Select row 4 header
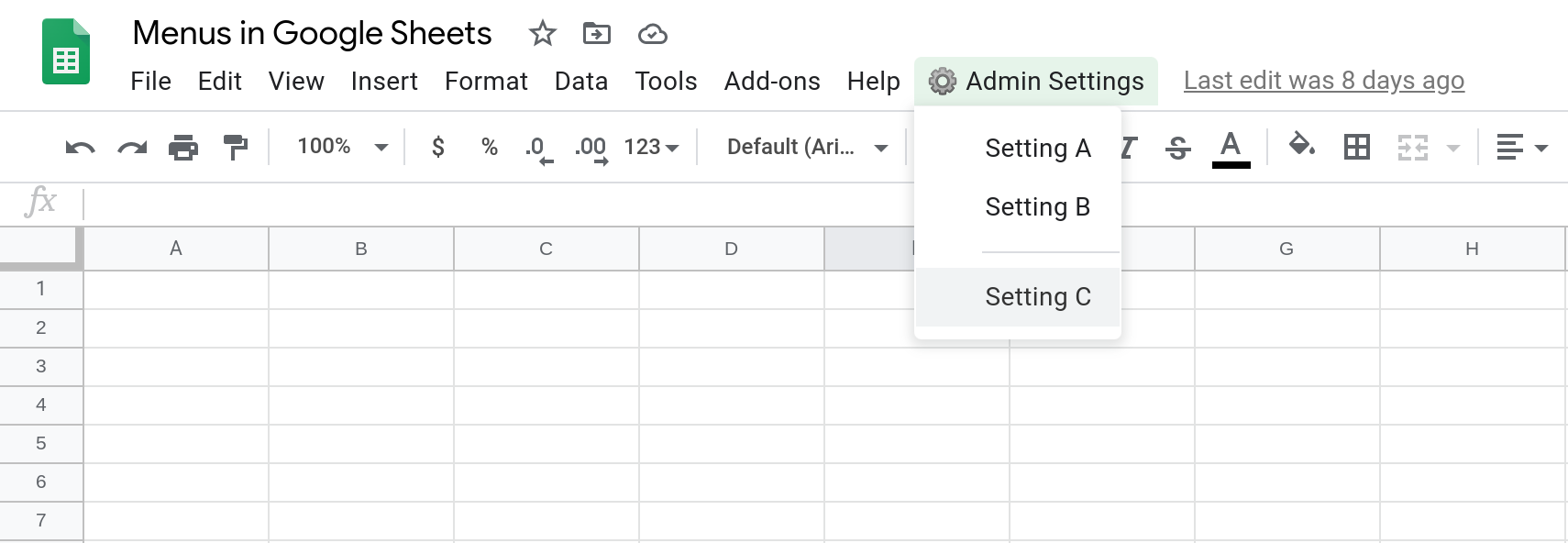 coord(41,404)
